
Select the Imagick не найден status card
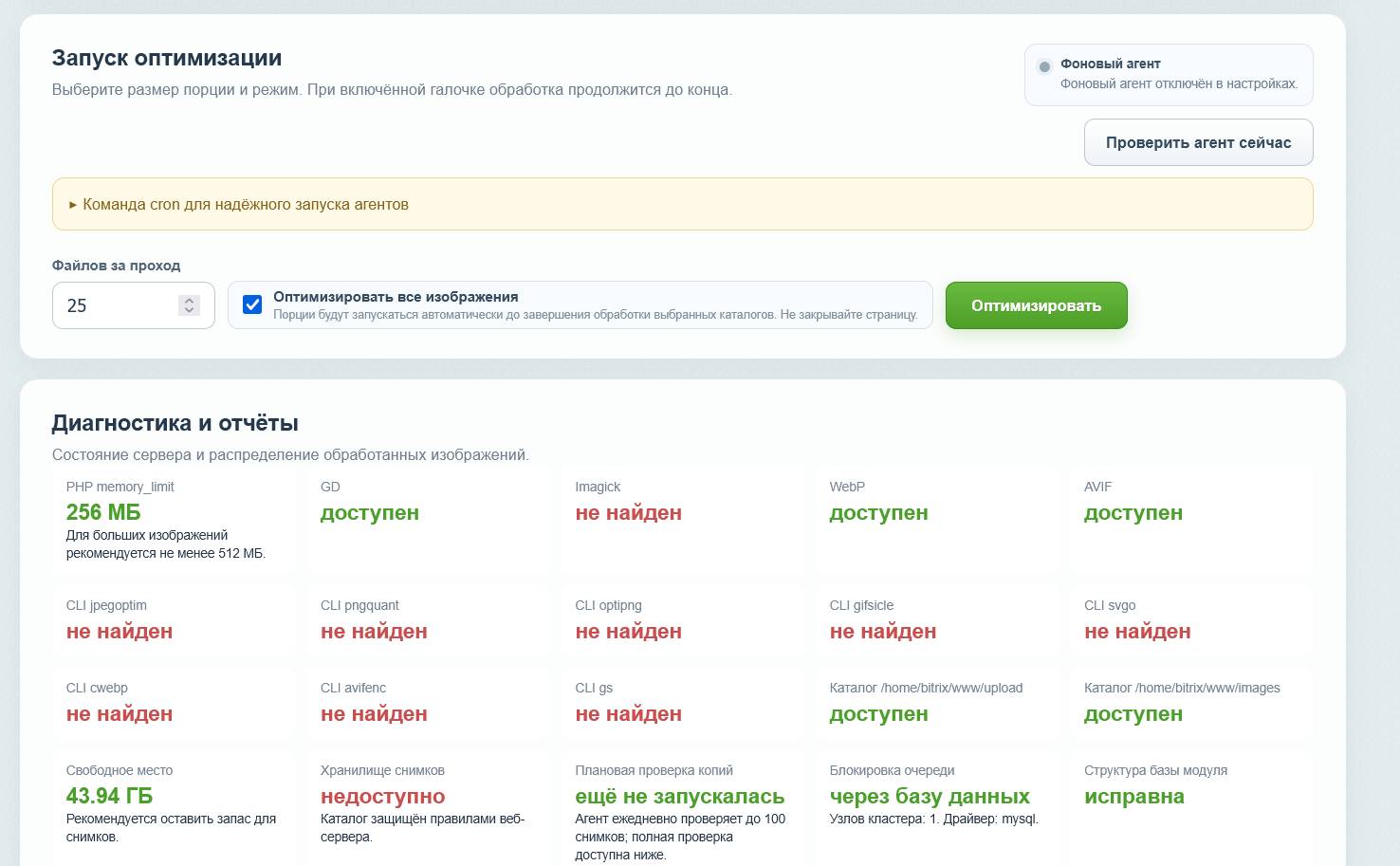pyautogui.click(x=683, y=520)
